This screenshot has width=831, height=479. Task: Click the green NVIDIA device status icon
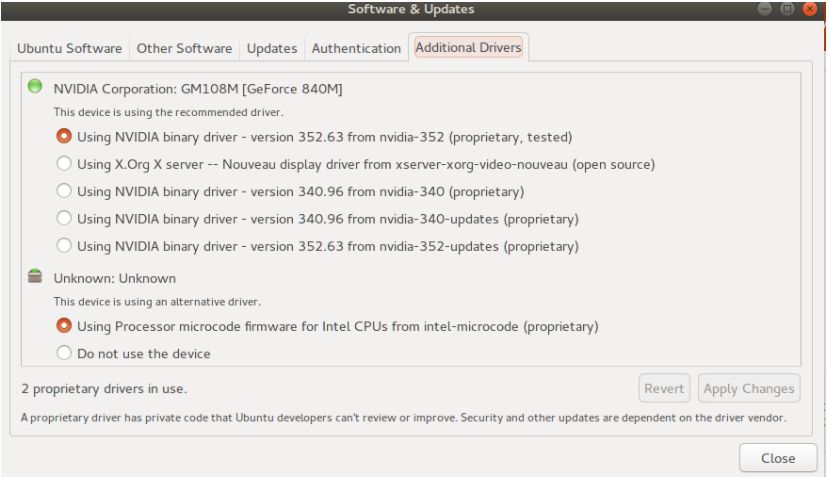[x=35, y=86]
